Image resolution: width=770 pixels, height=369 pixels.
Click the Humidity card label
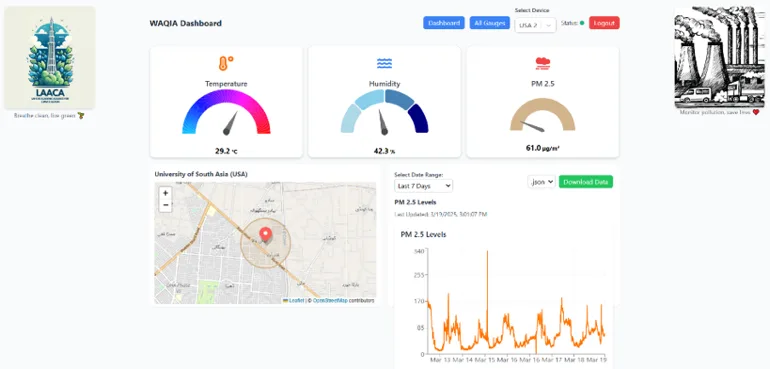pyautogui.click(x=384, y=84)
